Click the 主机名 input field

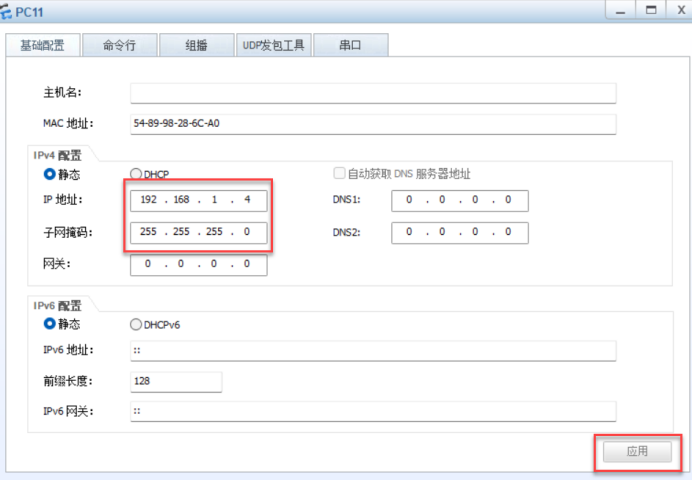[x=372, y=93]
